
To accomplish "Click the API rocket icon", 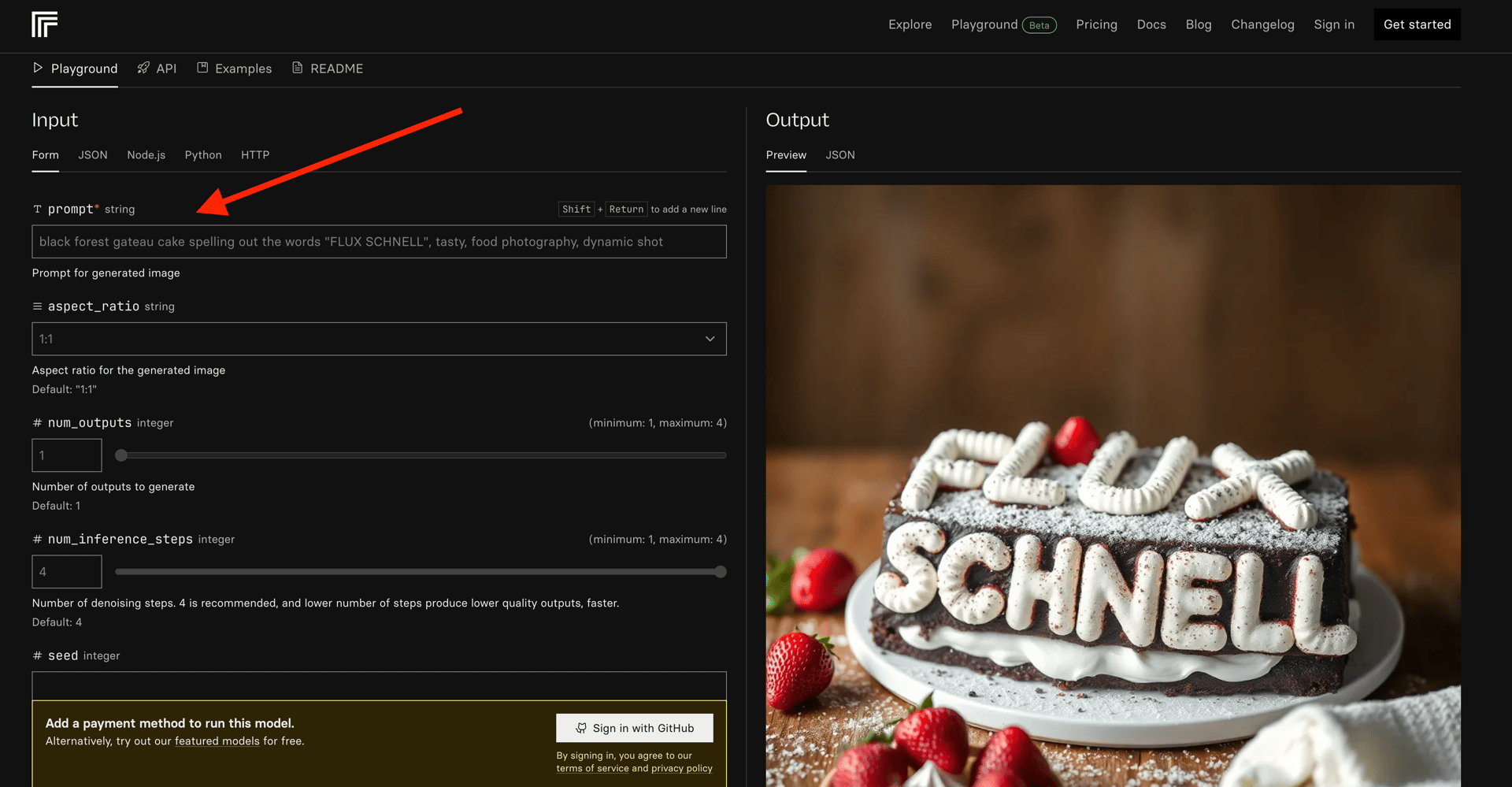I will point(143,68).
